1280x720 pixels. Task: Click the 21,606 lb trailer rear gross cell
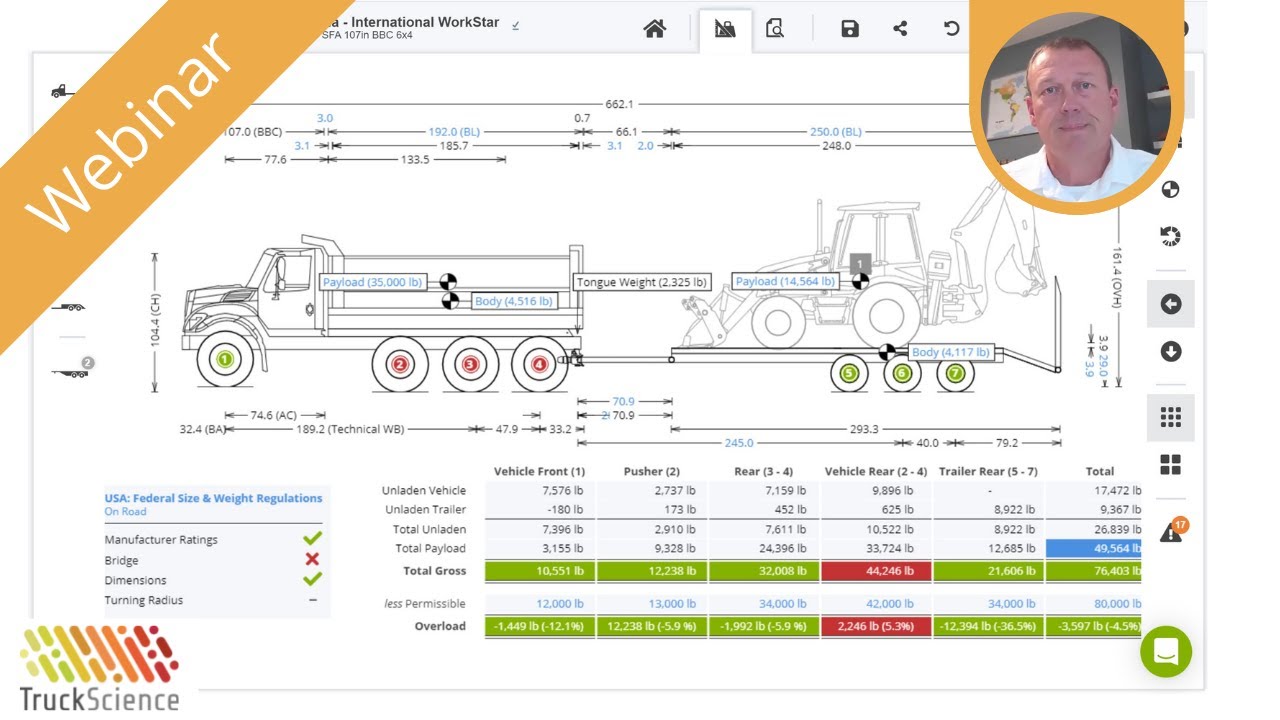pos(988,572)
